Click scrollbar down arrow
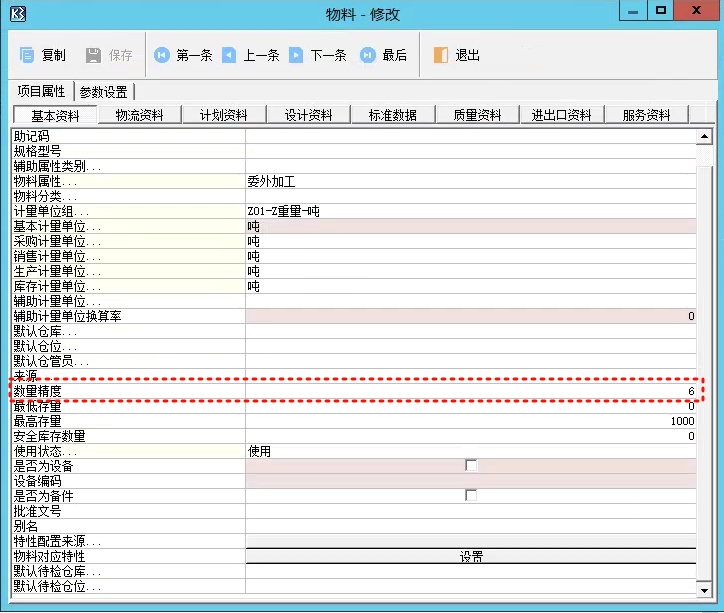724x613 pixels. 704,590
